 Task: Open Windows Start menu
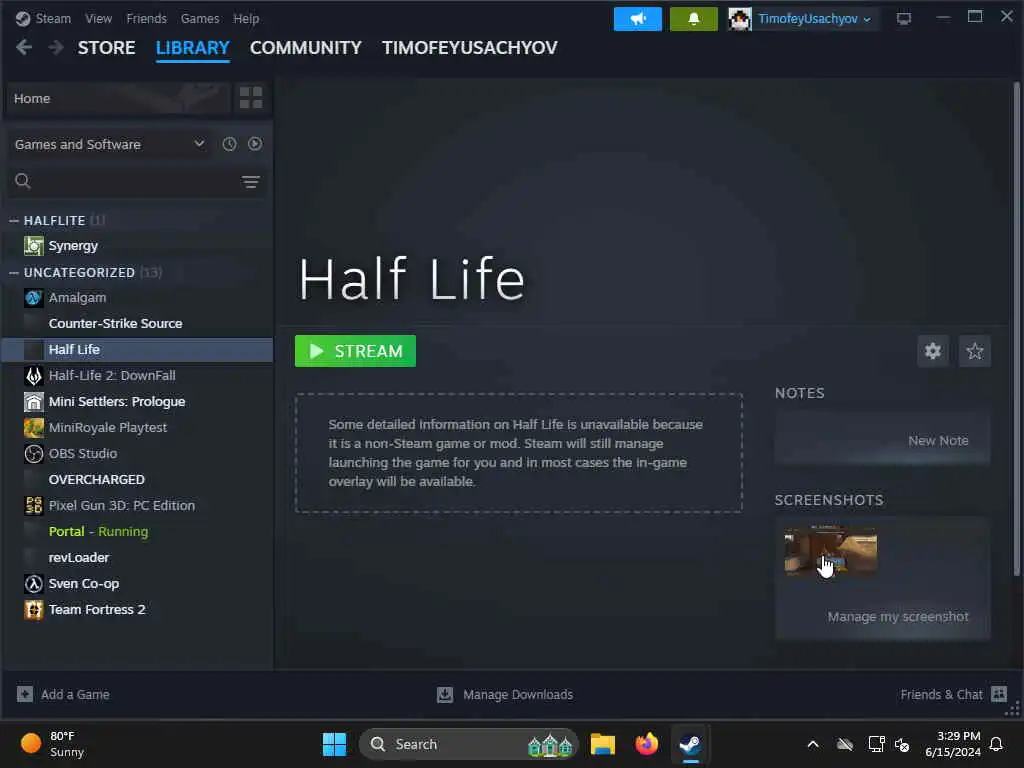(334, 744)
